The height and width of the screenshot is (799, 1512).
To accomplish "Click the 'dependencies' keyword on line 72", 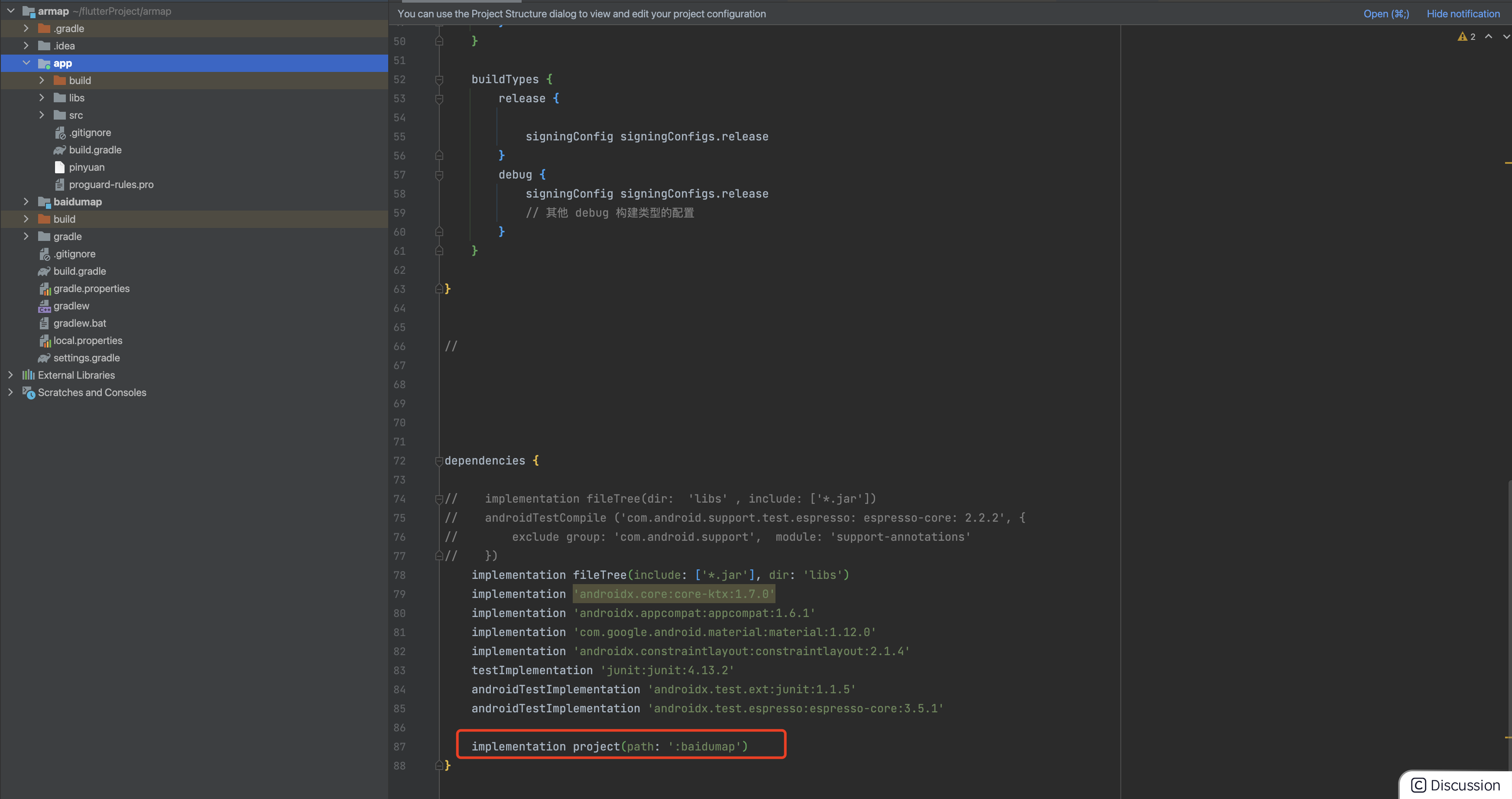I will [485, 461].
